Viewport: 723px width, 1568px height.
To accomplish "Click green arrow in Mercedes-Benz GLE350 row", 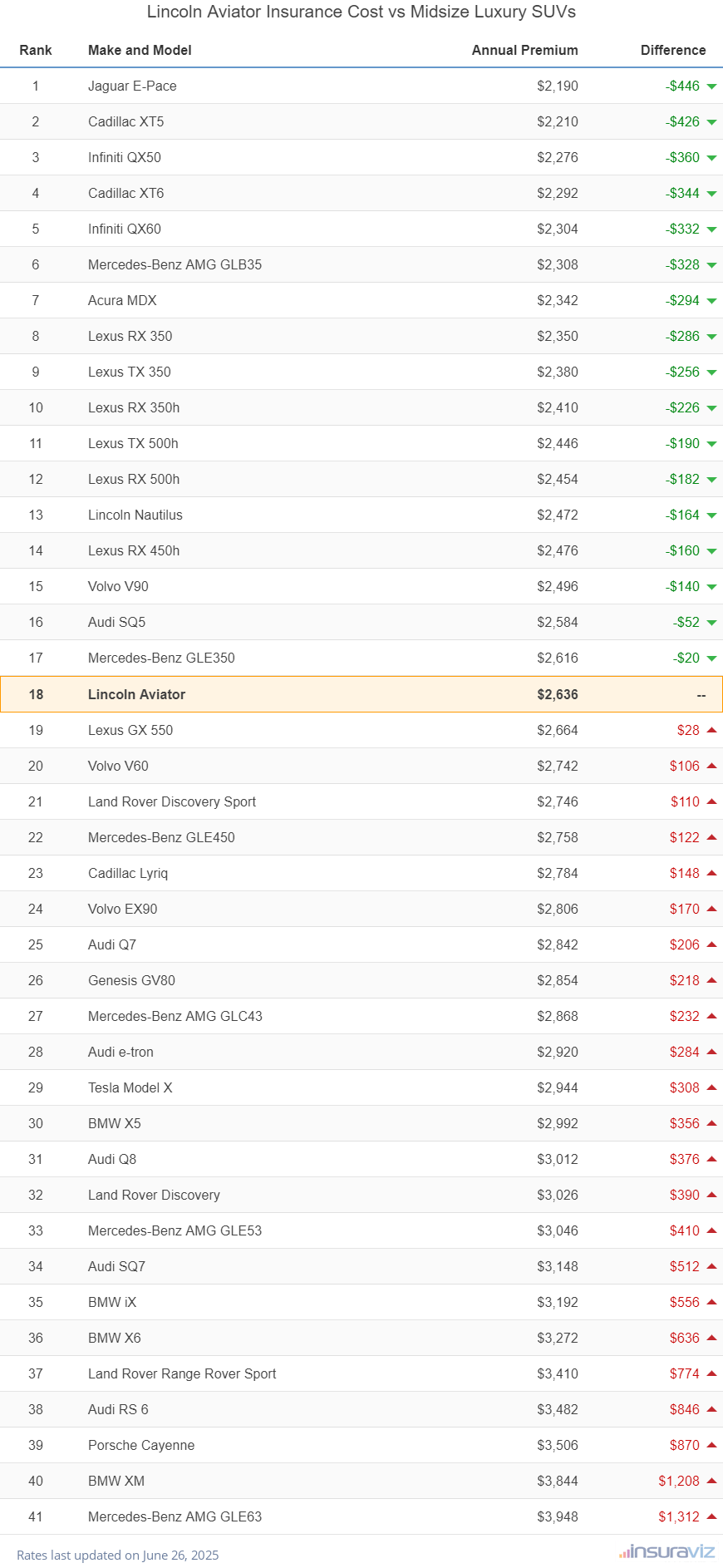I will (711, 658).
